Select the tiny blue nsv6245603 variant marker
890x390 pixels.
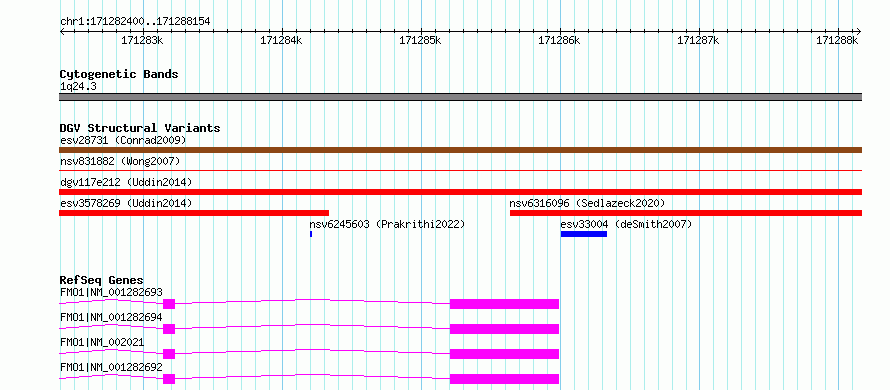[311, 234]
